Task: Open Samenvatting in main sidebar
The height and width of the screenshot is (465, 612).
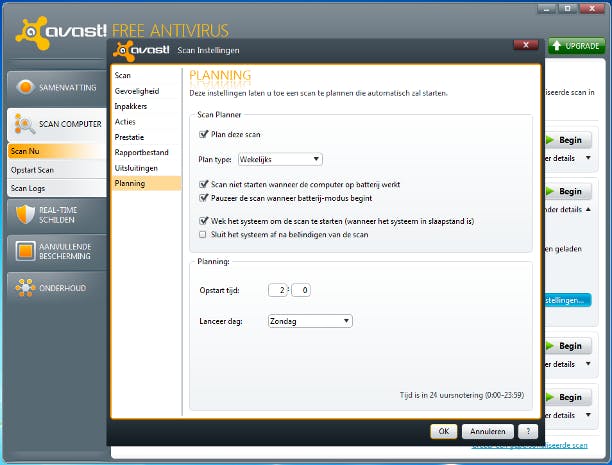Action: click(57, 87)
